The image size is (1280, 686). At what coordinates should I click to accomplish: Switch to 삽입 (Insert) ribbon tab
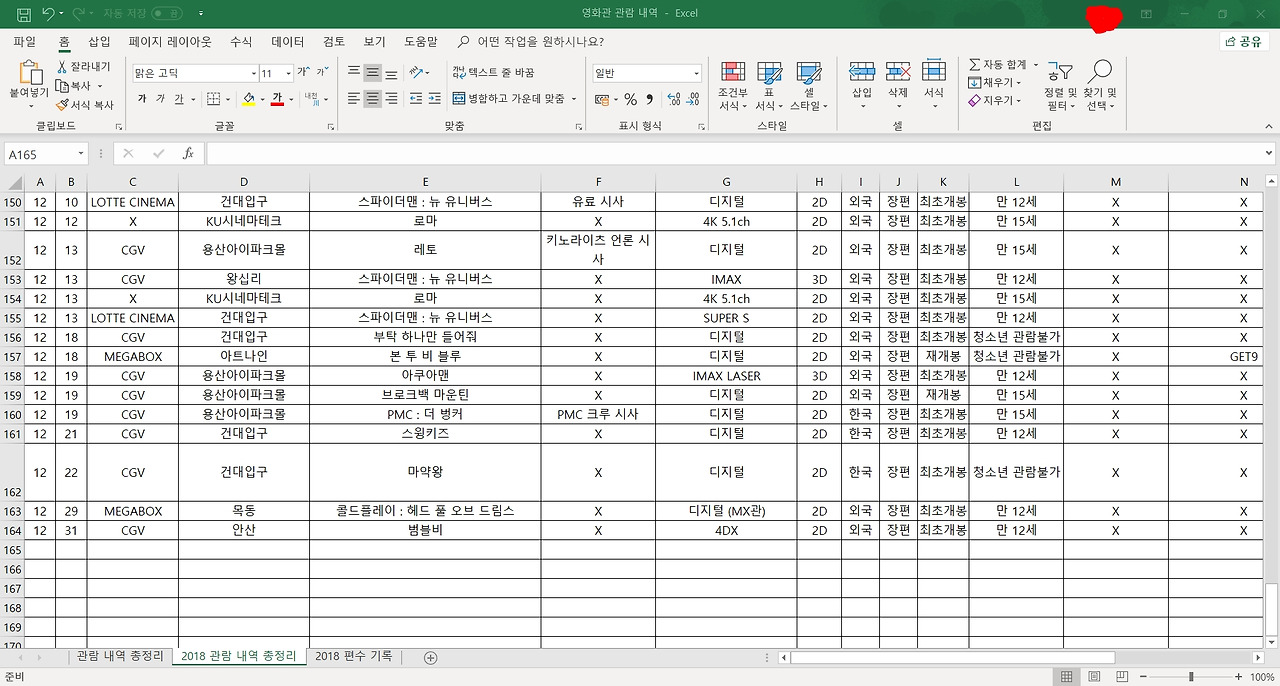pos(100,42)
